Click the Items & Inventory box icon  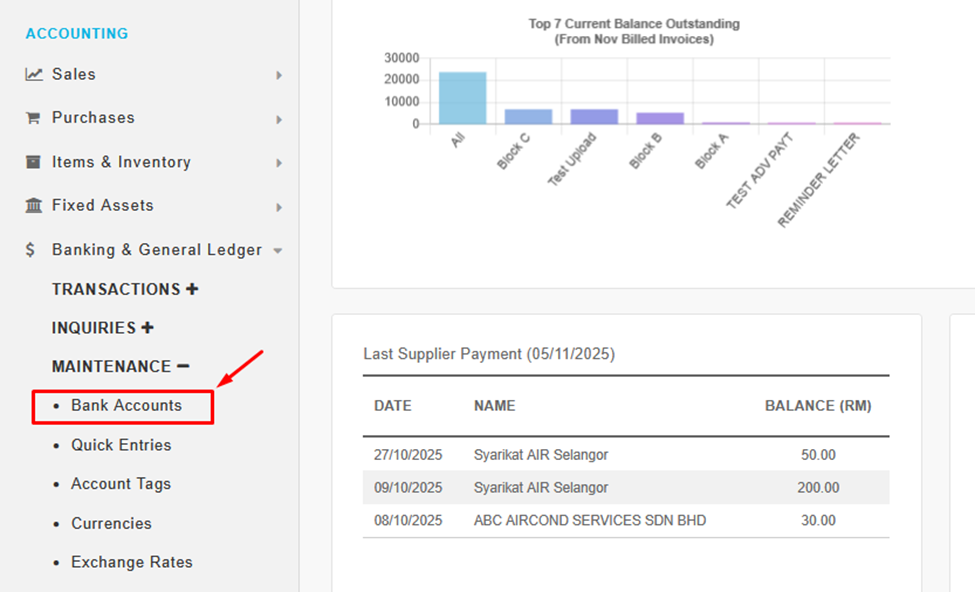click(x=34, y=162)
